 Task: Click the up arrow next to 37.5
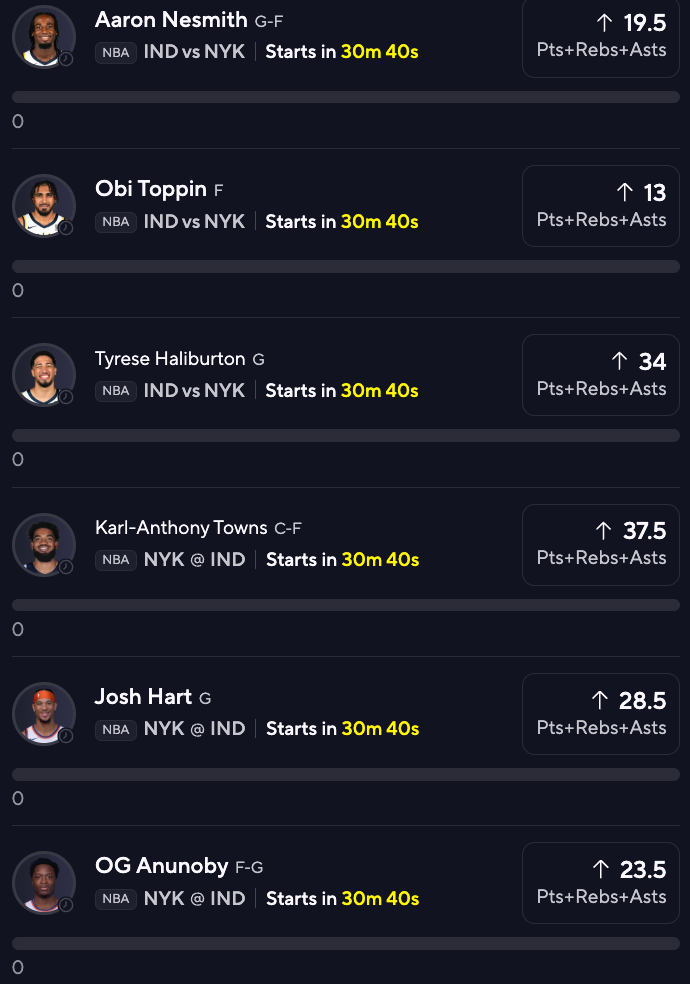click(603, 531)
